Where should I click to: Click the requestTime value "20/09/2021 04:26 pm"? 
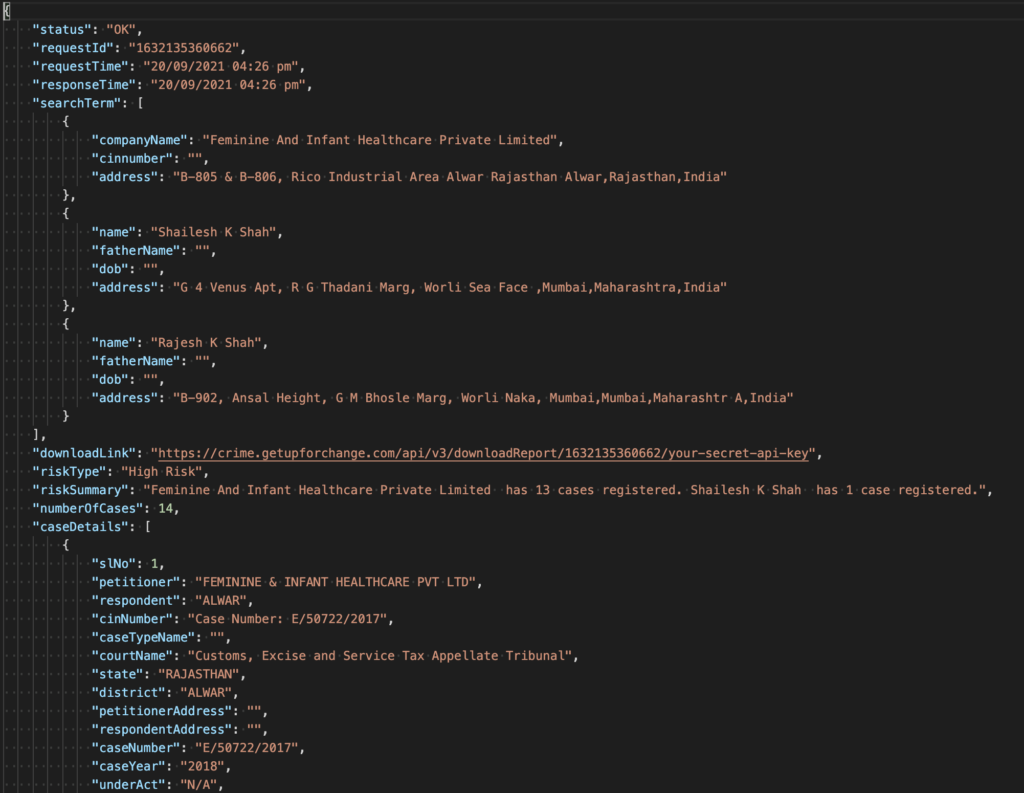point(221,67)
